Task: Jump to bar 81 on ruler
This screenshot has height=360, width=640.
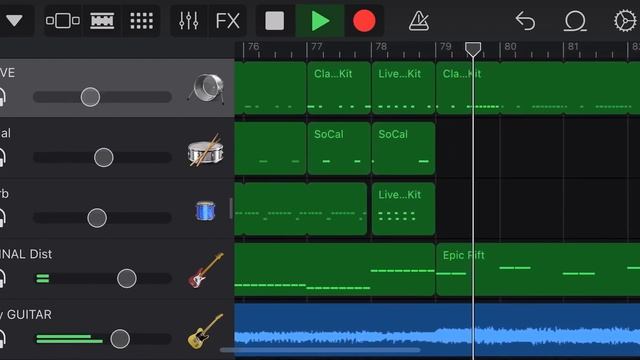Action: click(x=573, y=47)
